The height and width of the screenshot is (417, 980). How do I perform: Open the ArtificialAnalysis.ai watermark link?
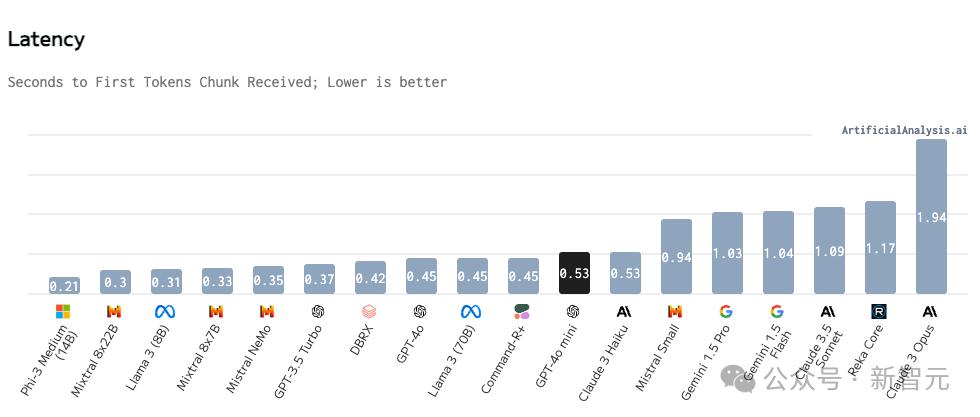903,130
